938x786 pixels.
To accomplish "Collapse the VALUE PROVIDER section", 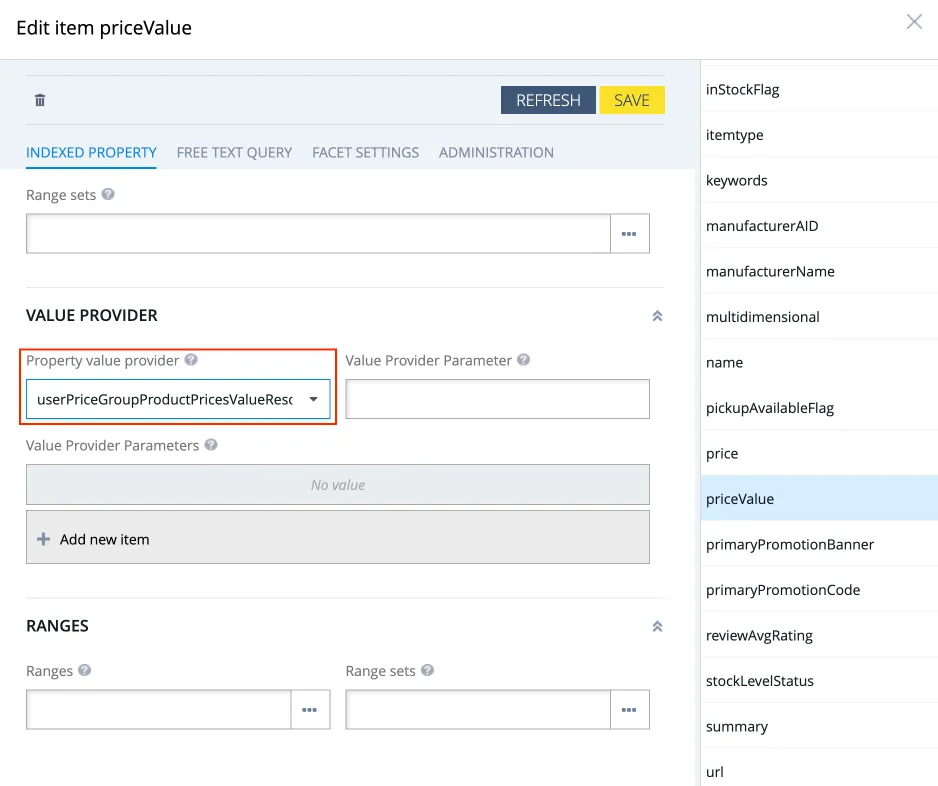I will click(657, 316).
